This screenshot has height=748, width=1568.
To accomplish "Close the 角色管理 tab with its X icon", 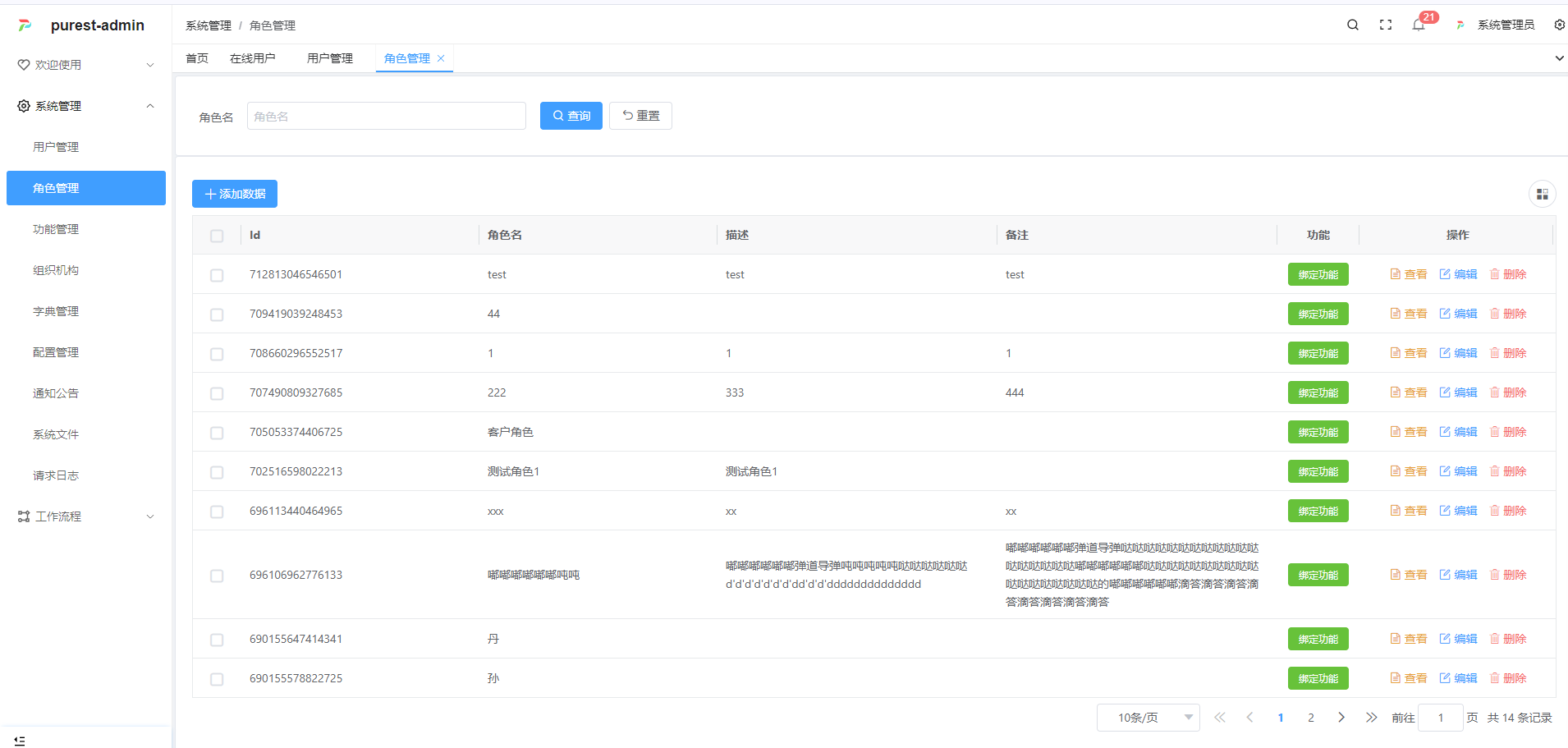I will pyautogui.click(x=441, y=58).
